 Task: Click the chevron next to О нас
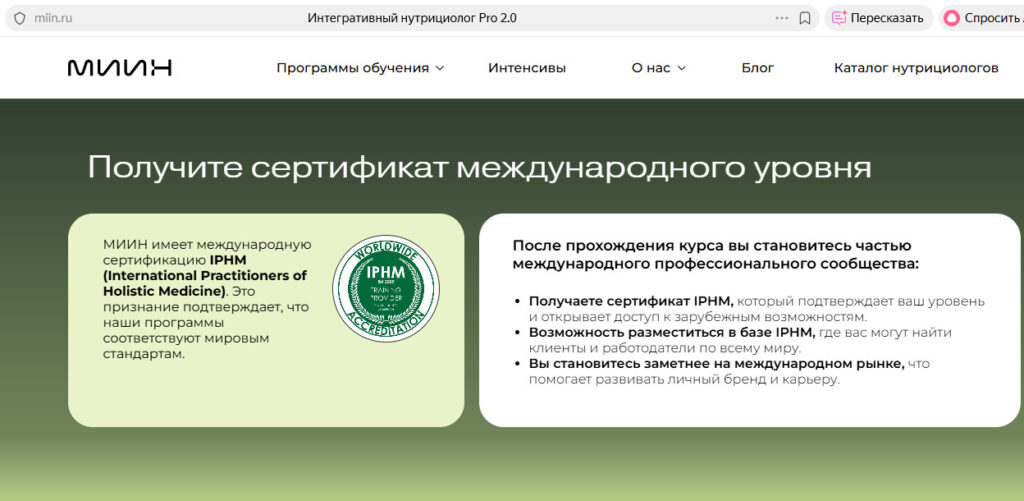tap(681, 68)
